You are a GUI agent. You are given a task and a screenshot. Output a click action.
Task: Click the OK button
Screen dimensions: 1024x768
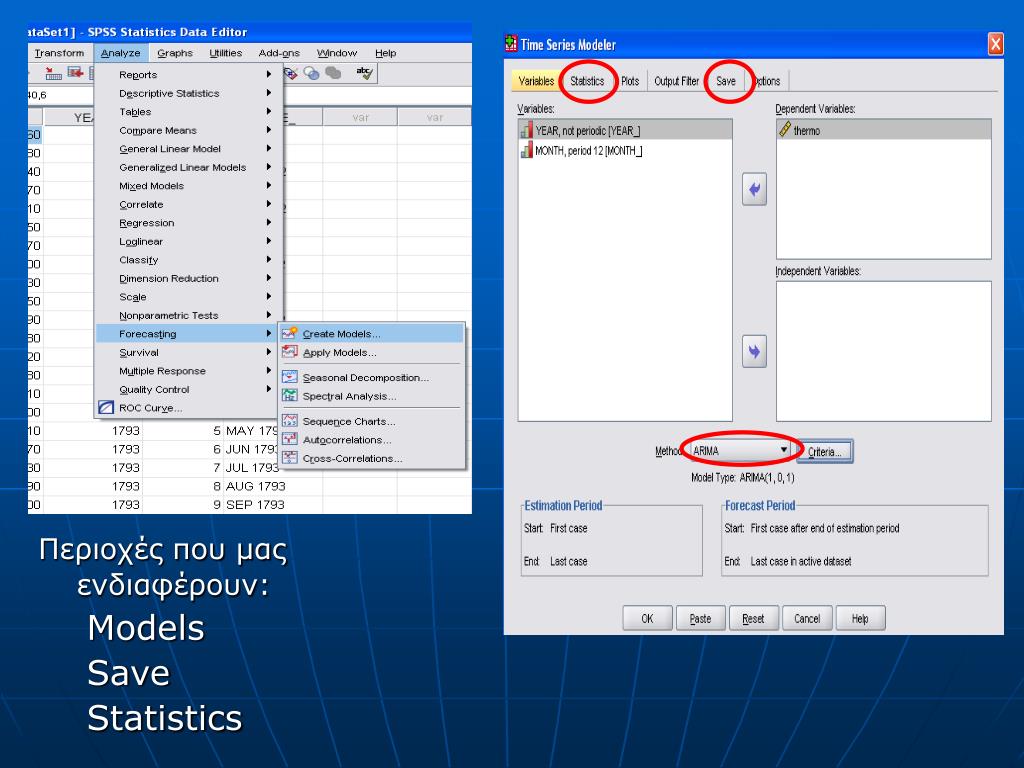pyautogui.click(x=647, y=618)
